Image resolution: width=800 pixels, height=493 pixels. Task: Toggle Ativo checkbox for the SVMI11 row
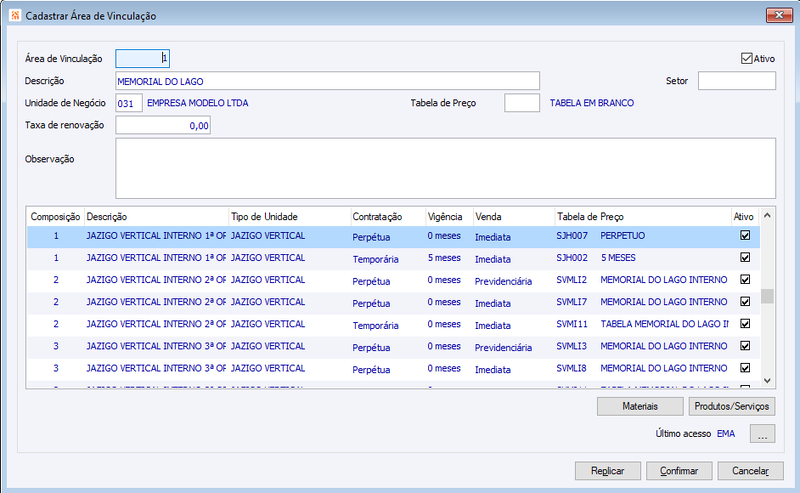[745, 324]
